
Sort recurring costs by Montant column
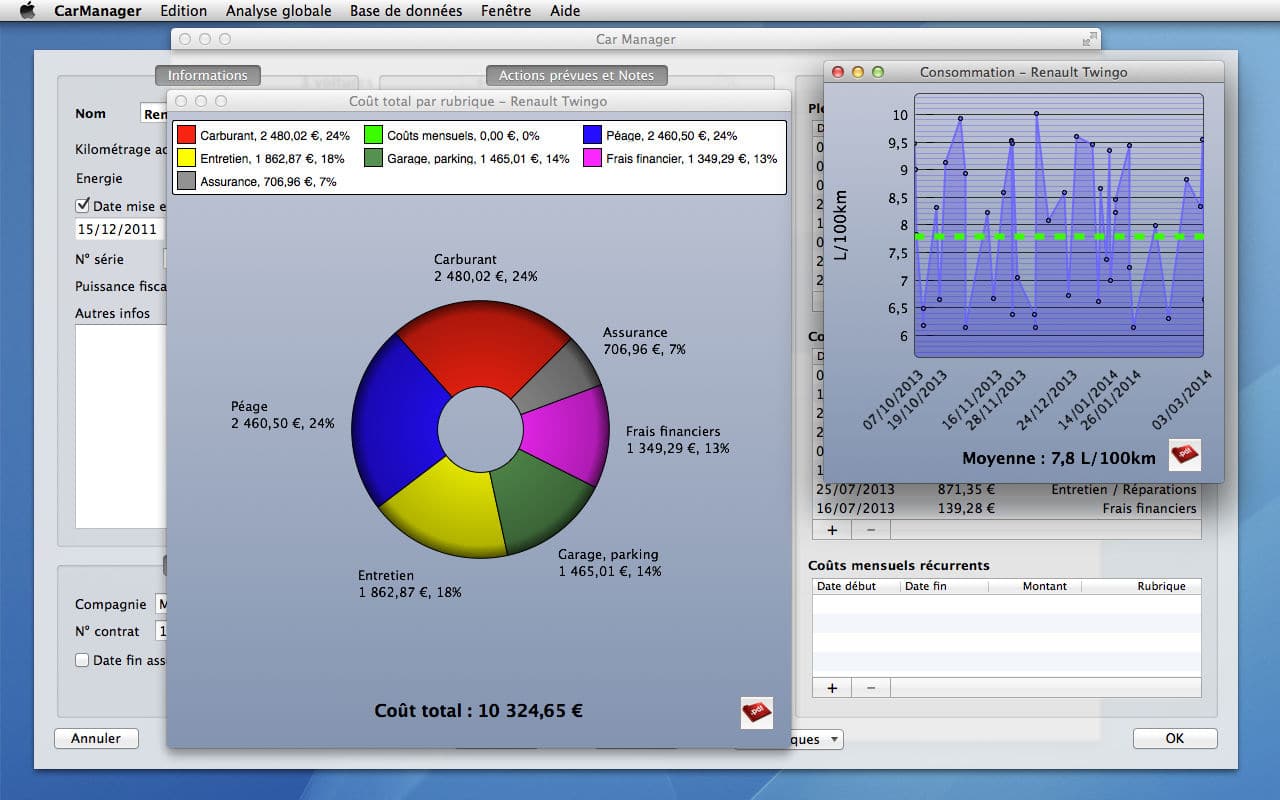(1035, 586)
